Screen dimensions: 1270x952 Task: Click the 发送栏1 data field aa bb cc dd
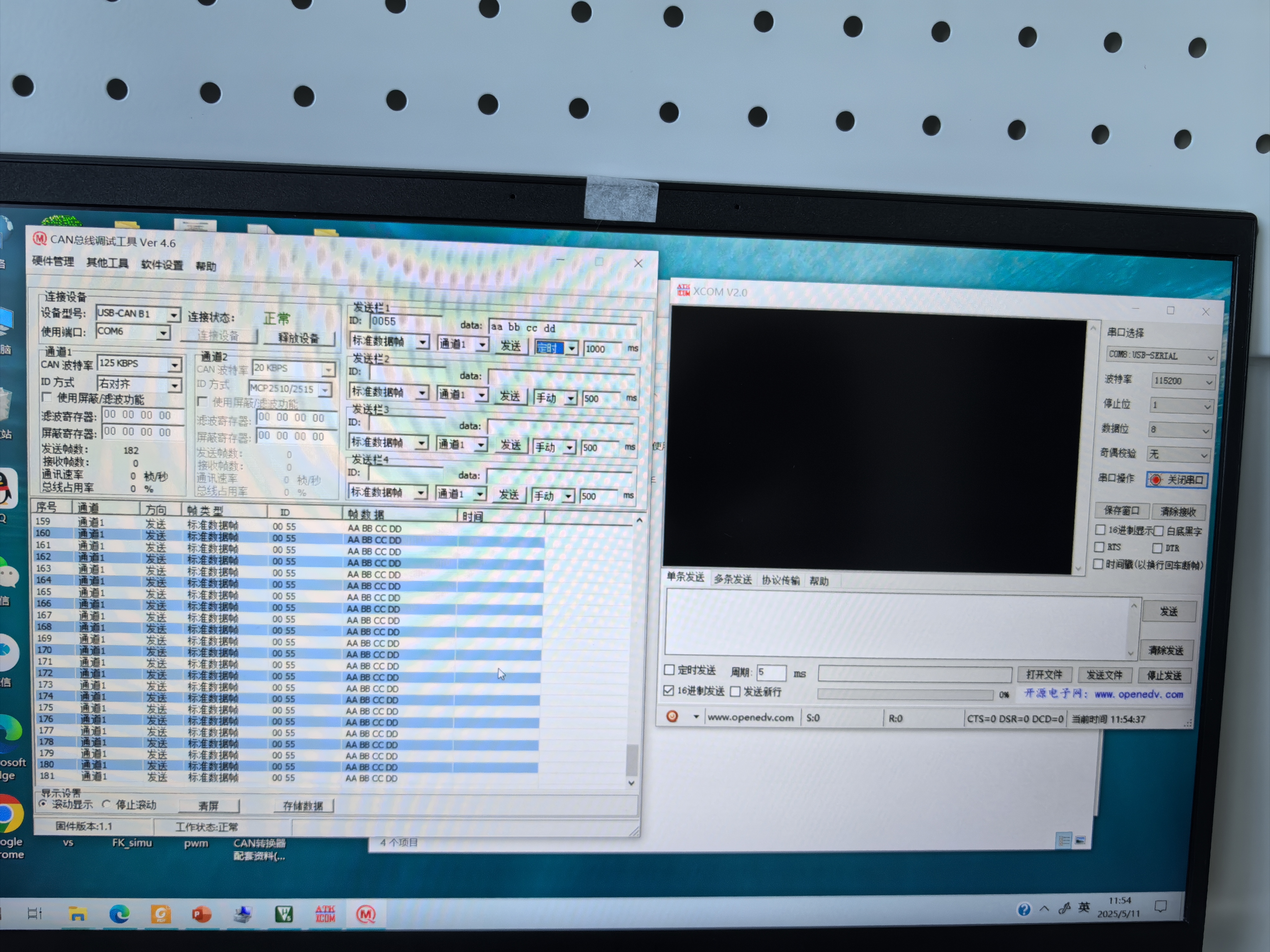(563, 327)
